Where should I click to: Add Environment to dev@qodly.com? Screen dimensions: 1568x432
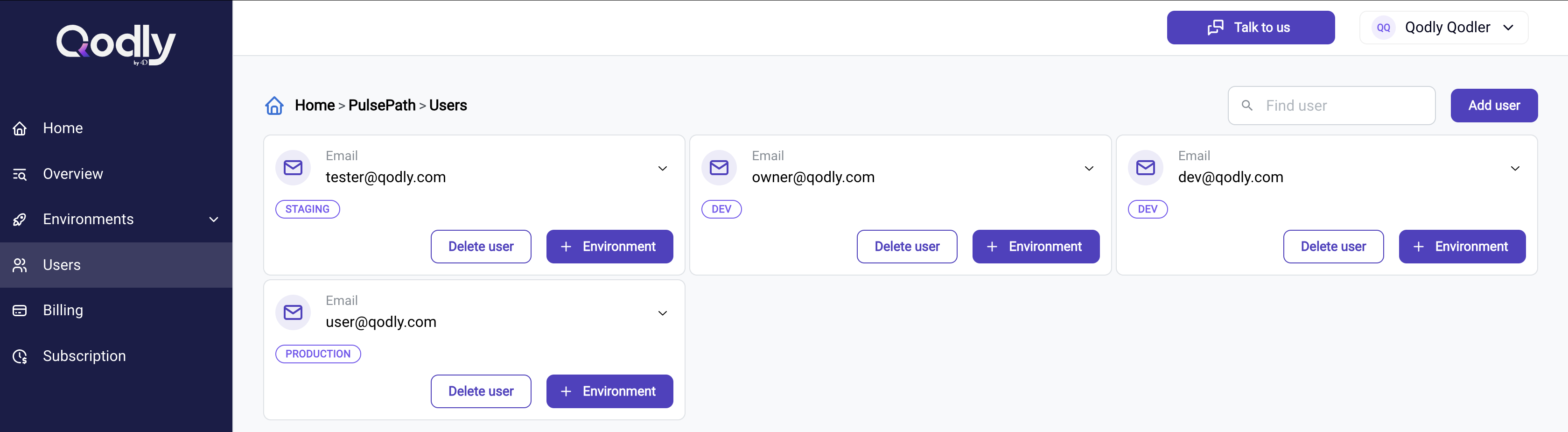pyautogui.click(x=1462, y=247)
